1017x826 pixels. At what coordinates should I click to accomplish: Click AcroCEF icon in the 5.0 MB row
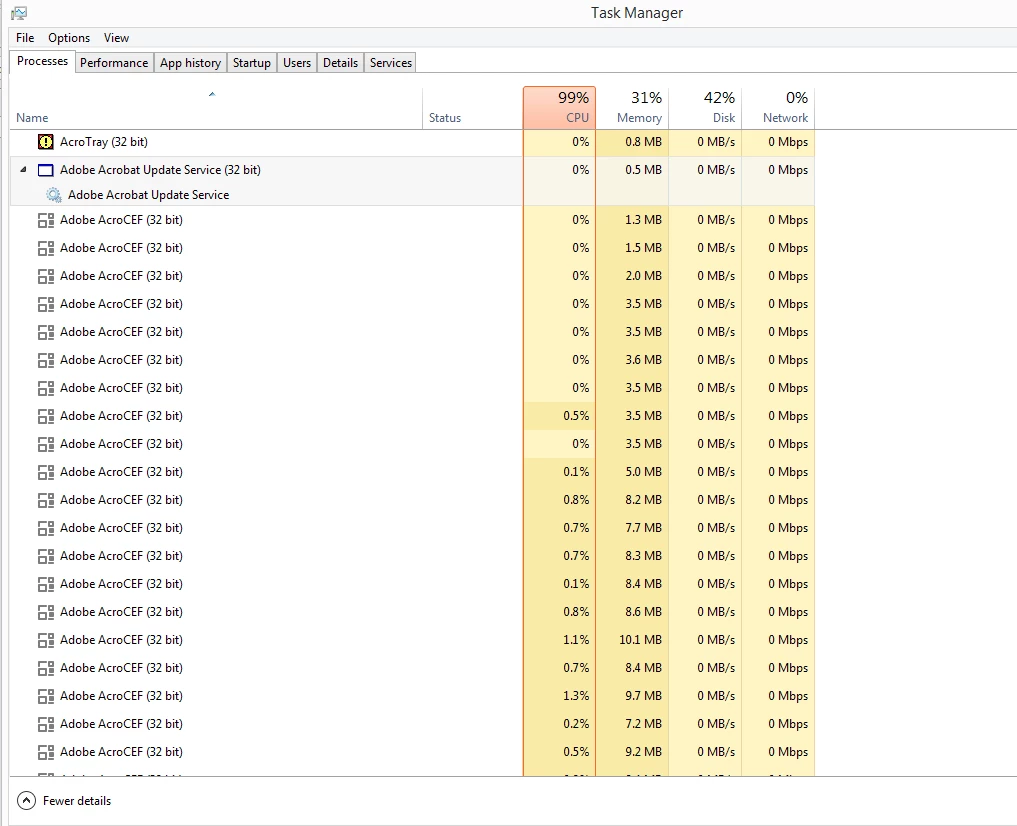tap(45, 472)
